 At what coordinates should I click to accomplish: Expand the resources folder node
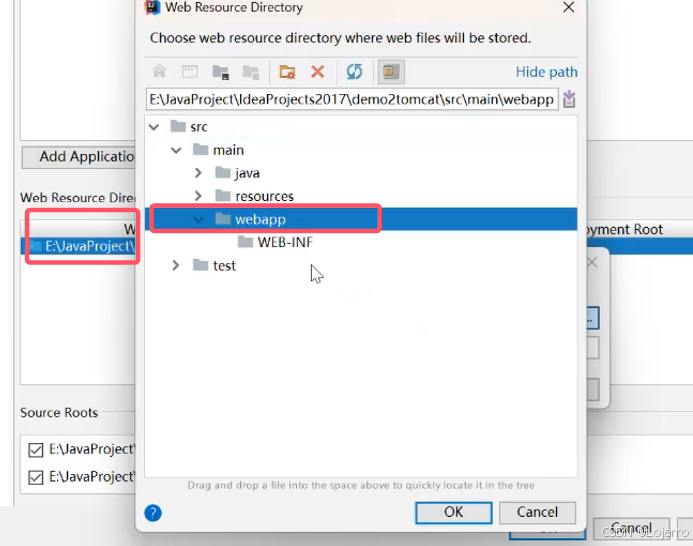198,196
